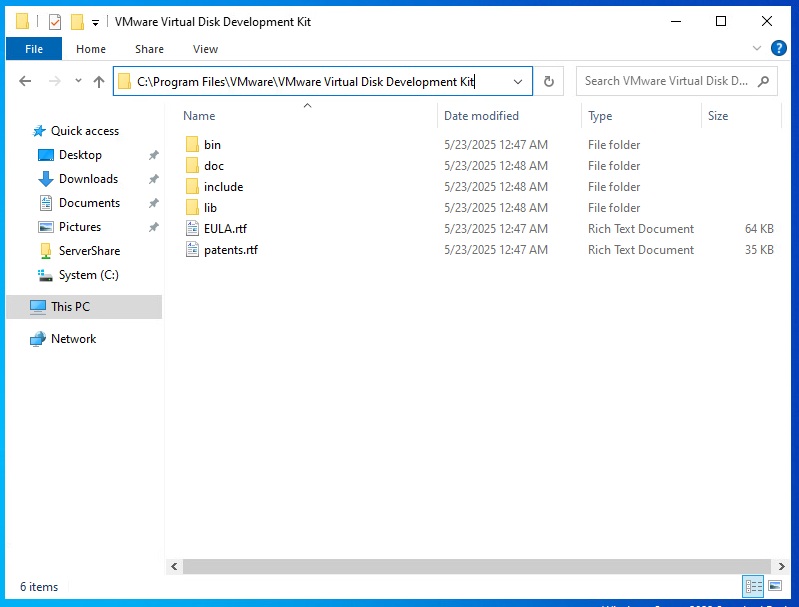Open Desktop in the navigation pane

(80, 155)
